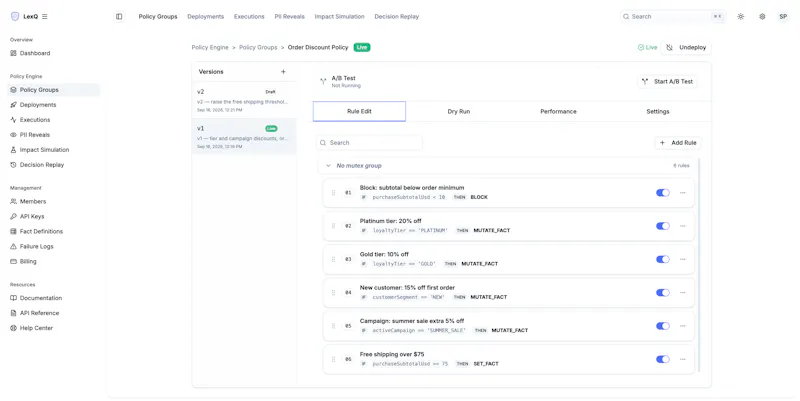This screenshot has height=401, width=800.
Task: Toggle the summer sale campaign rule
Action: (x=662, y=326)
